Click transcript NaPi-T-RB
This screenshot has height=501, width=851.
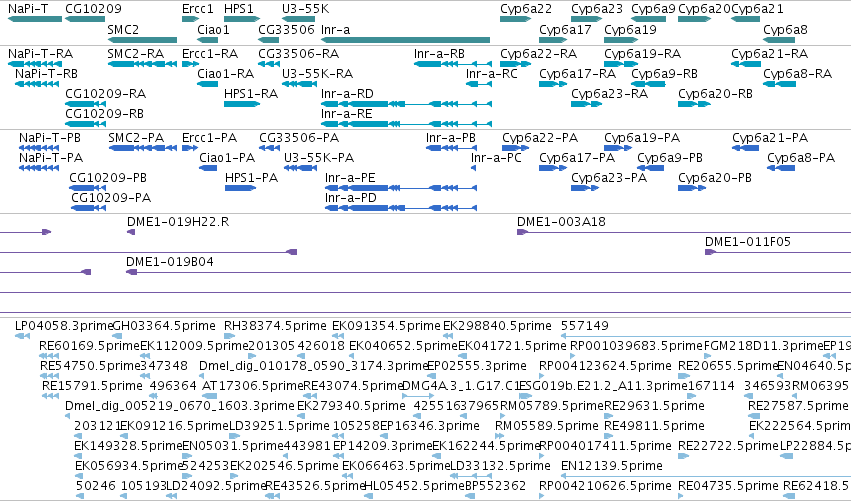click(x=37, y=84)
